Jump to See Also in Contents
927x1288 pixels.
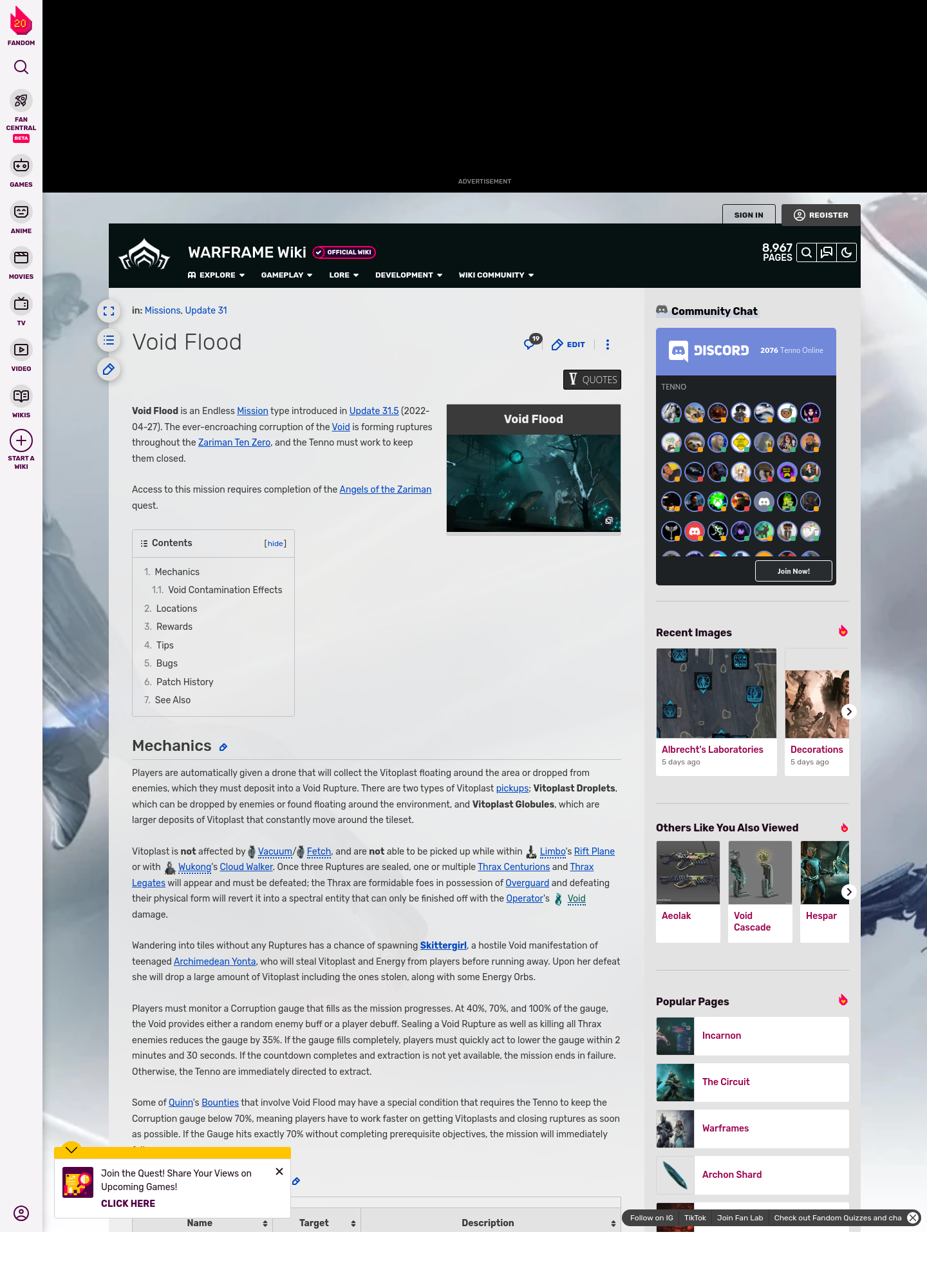[x=173, y=700]
